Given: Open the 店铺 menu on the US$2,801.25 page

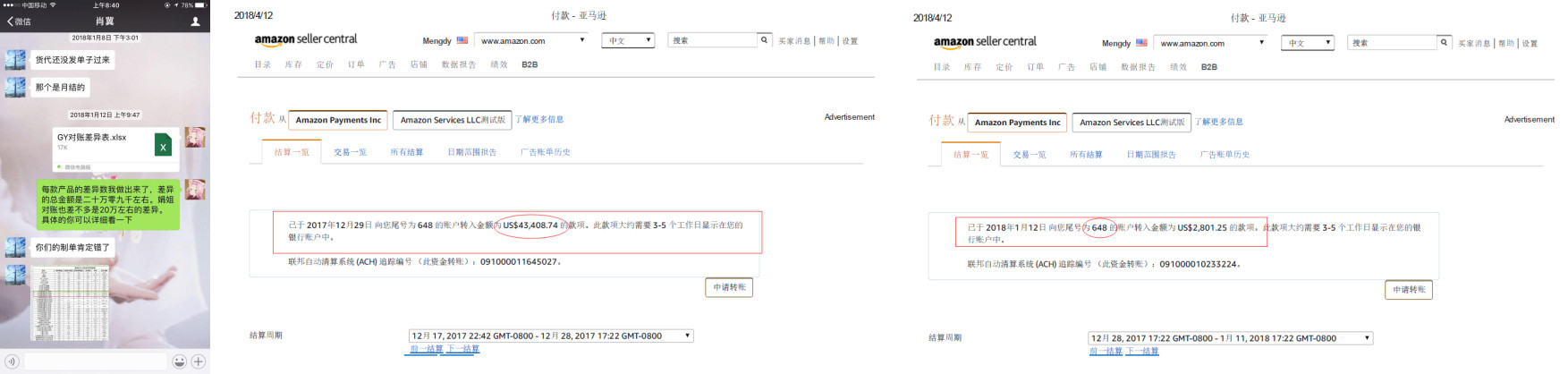Looking at the screenshot, I should pyautogui.click(x=1098, y=67).
